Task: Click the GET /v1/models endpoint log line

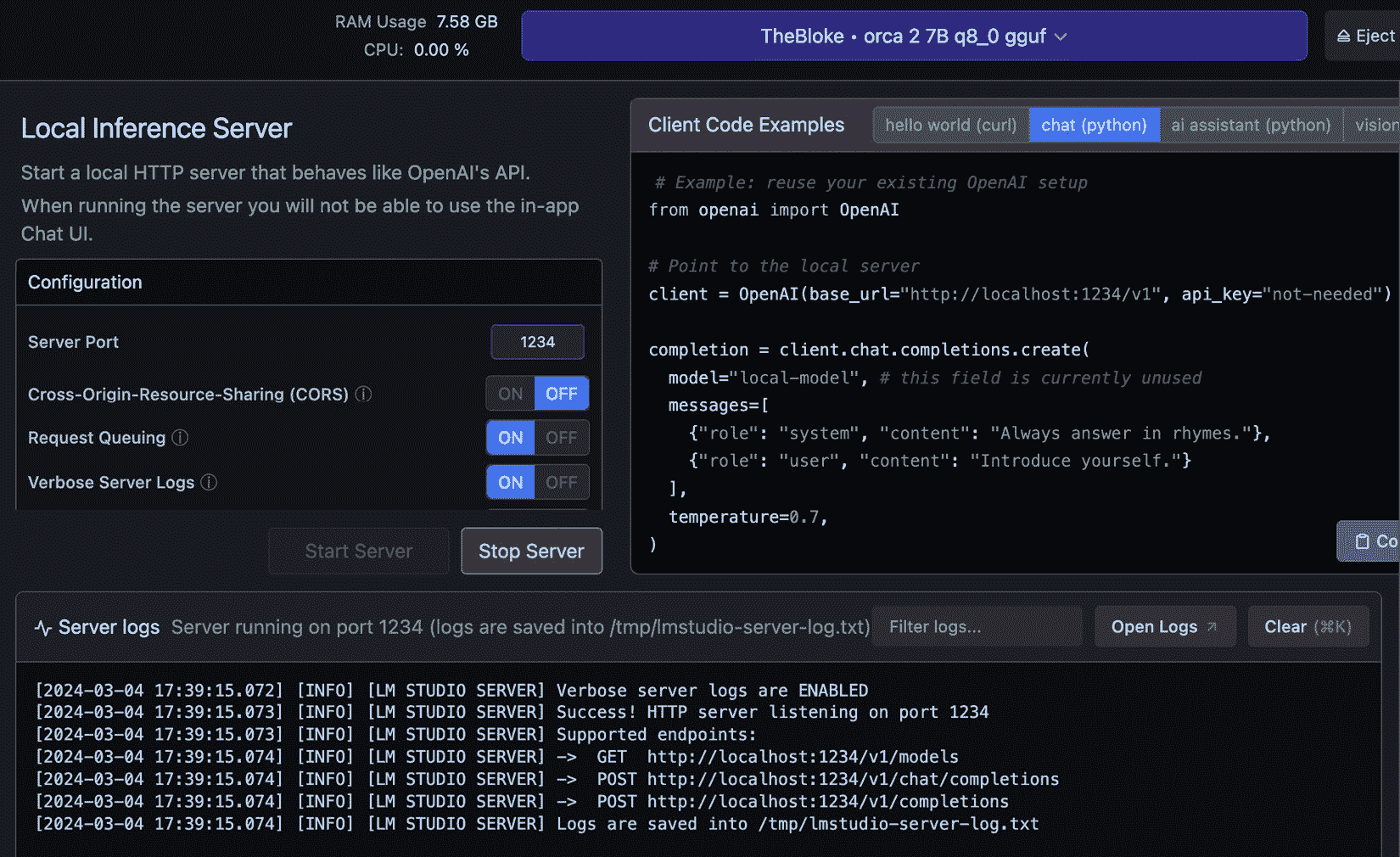Action: (496, 757)
